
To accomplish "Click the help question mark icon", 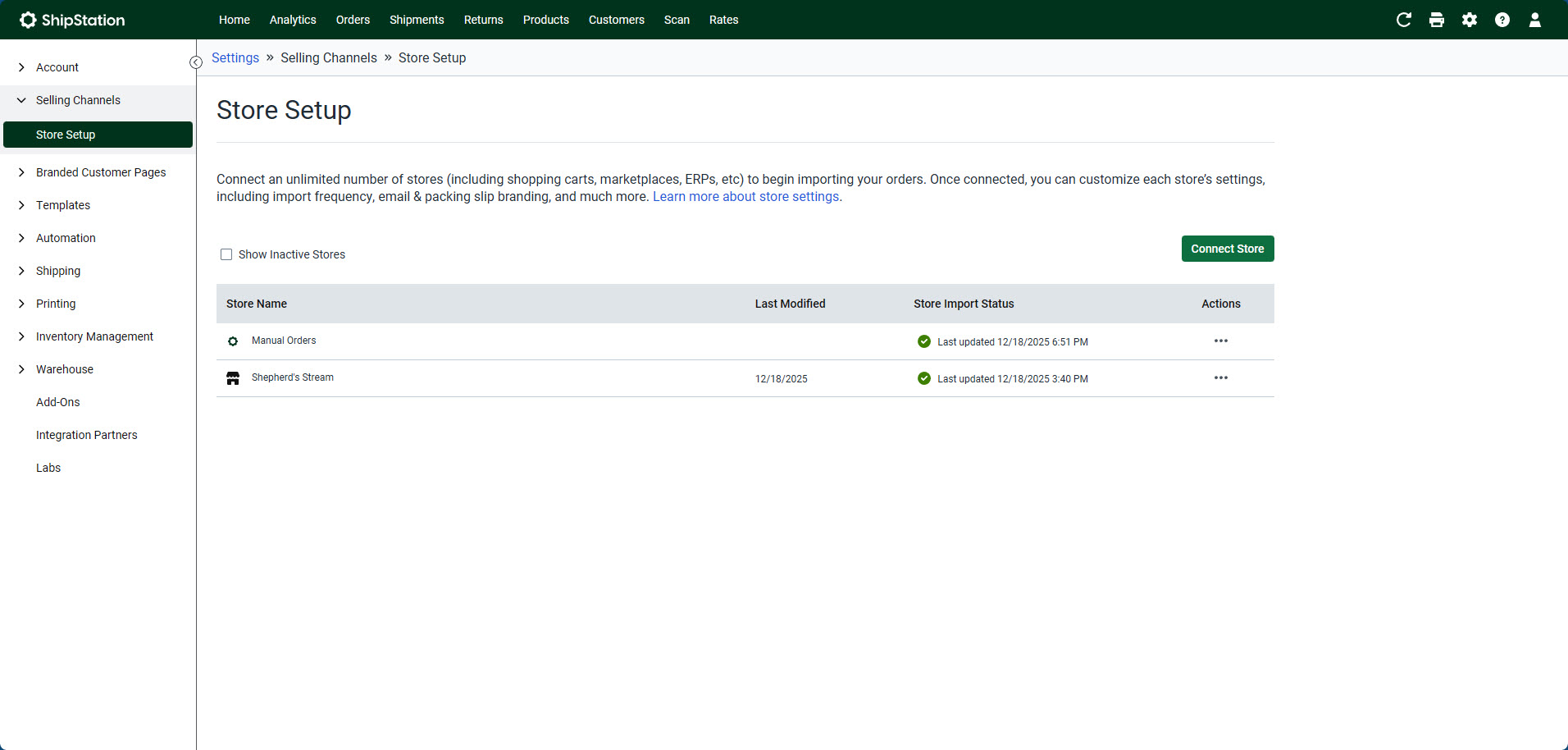I will pos(1502,20).
